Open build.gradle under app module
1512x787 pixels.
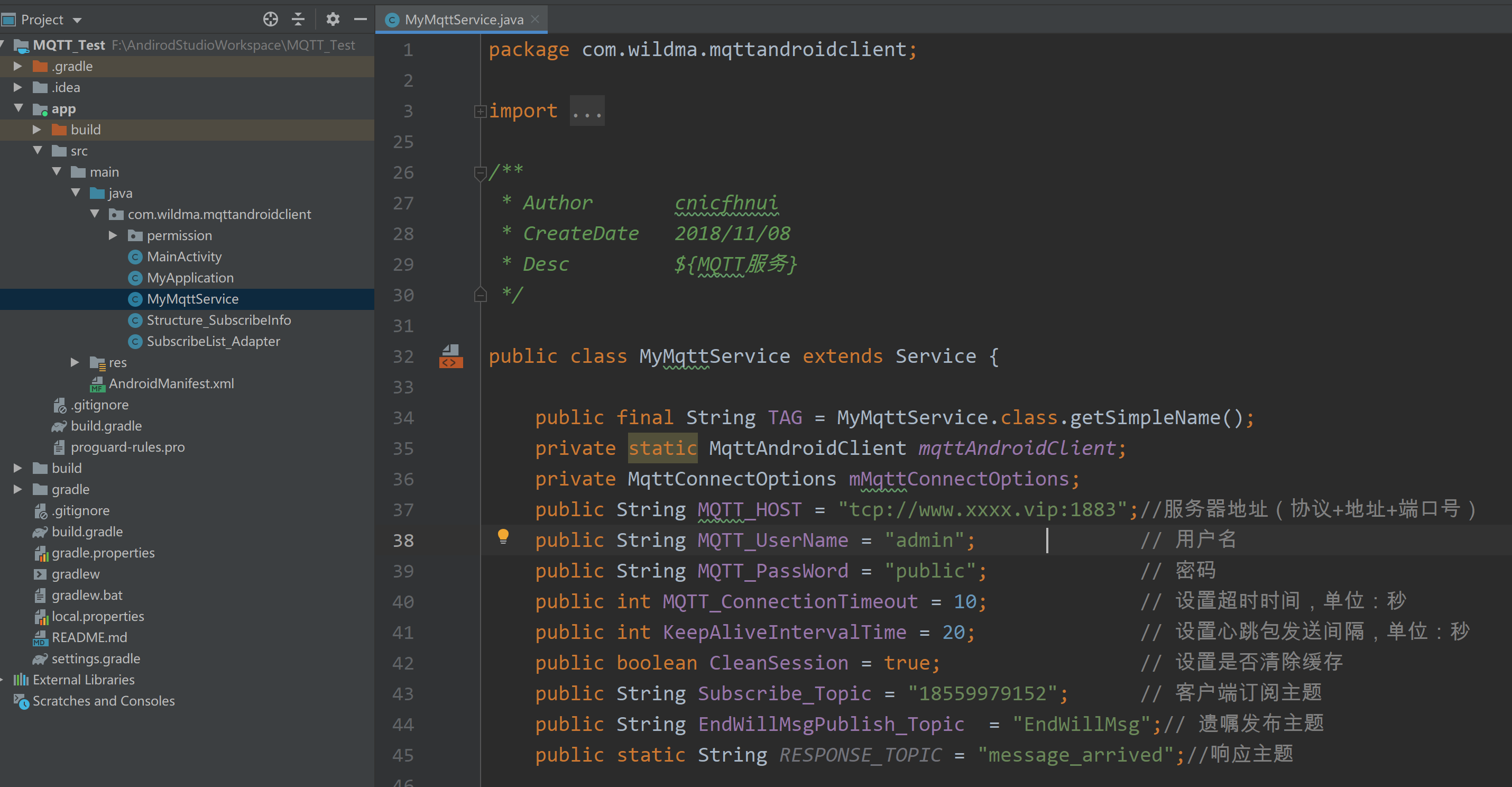pos(106,426)
